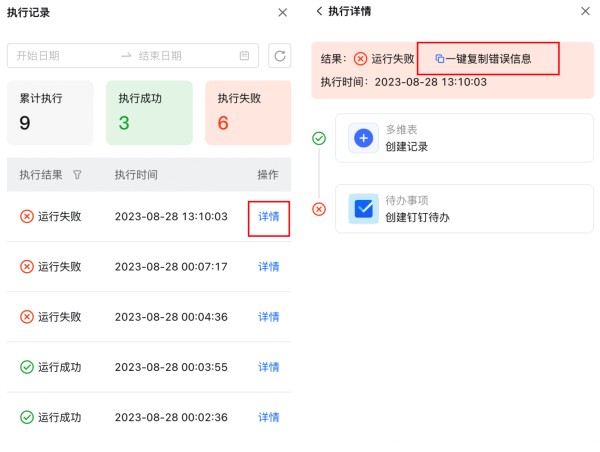Viewport: 600px width, 452px height.
Task: Open 详情 for the 00:04:36 run
Action: (269, 317)
